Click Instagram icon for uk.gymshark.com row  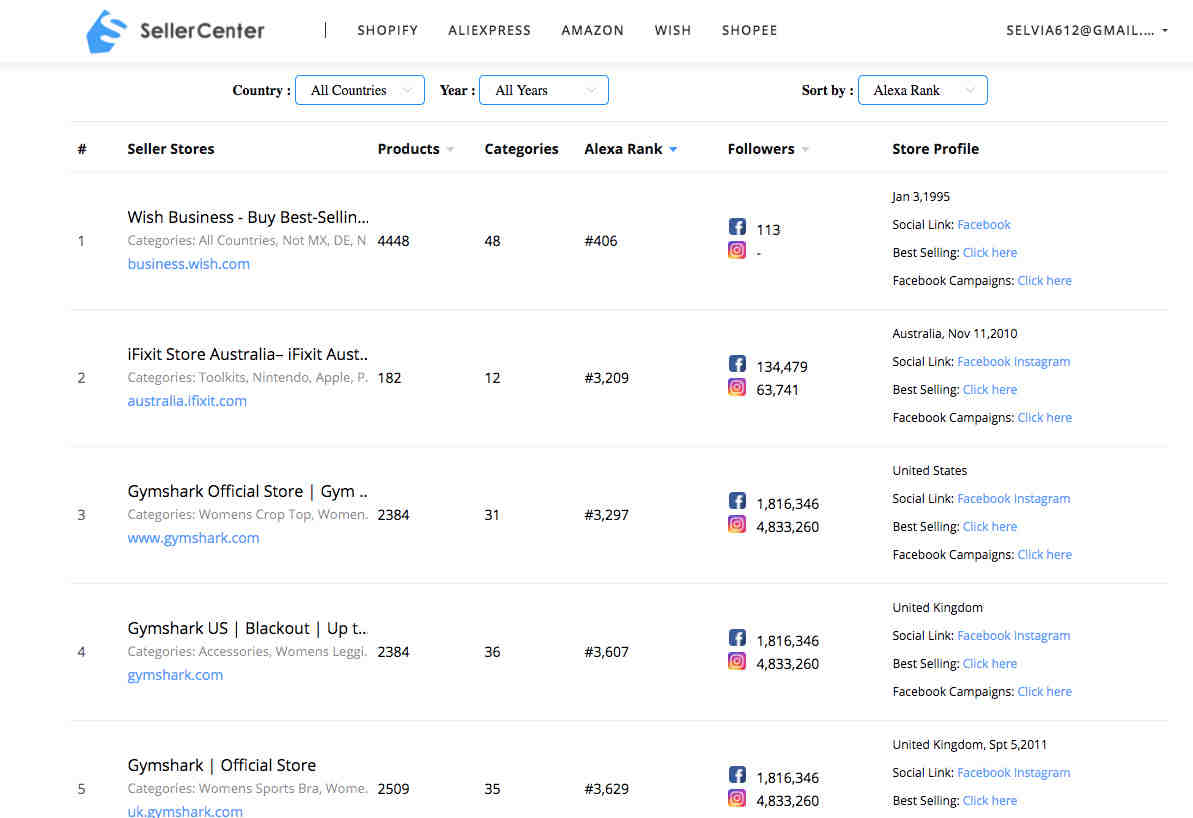coord(736,798)
